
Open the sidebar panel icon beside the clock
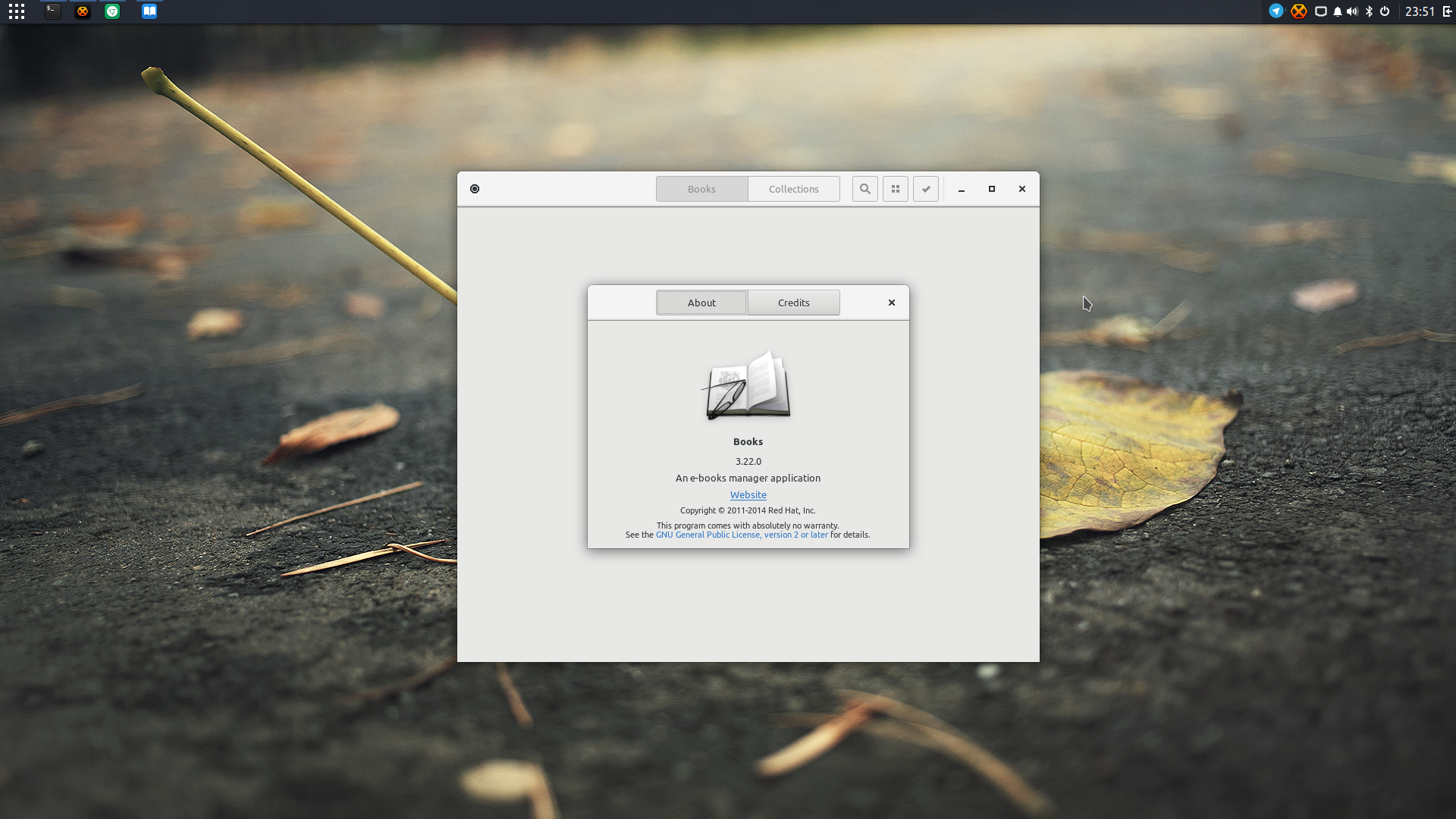pyautogui.click(x=1447, y=11)
